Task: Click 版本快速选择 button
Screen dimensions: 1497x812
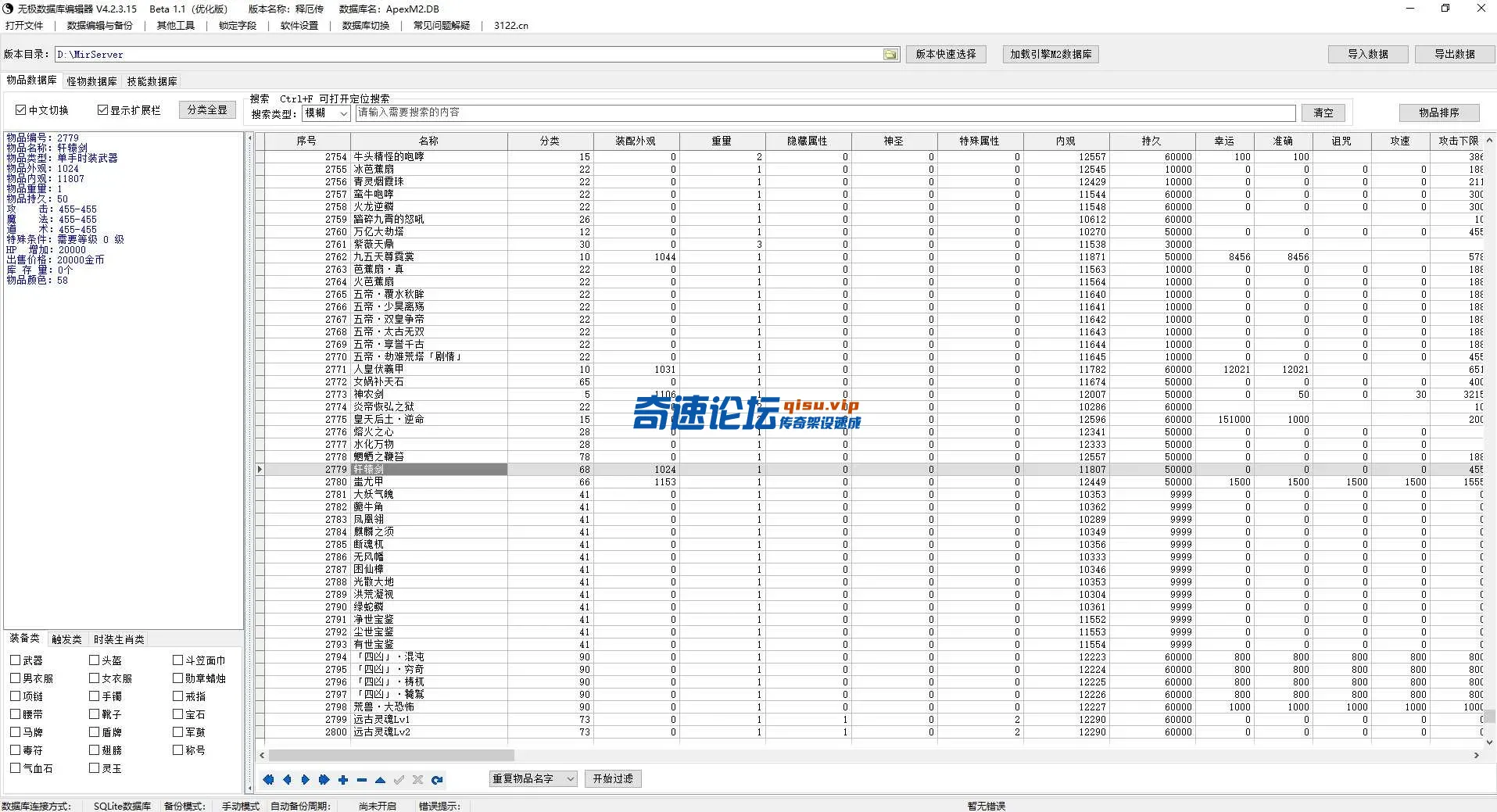Action: coord(946,54)
